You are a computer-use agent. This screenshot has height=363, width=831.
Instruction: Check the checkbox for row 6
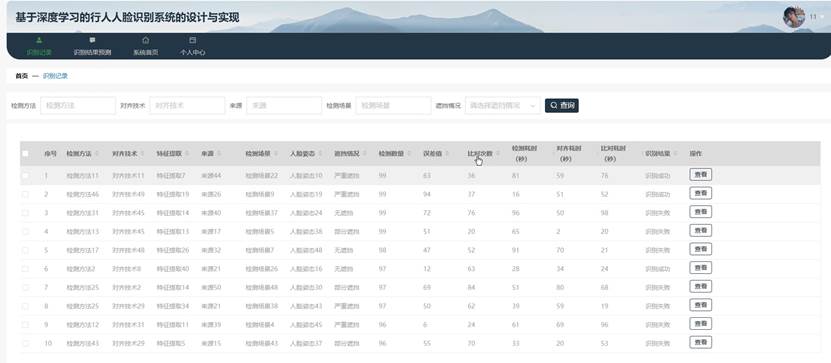click(25, 269)
